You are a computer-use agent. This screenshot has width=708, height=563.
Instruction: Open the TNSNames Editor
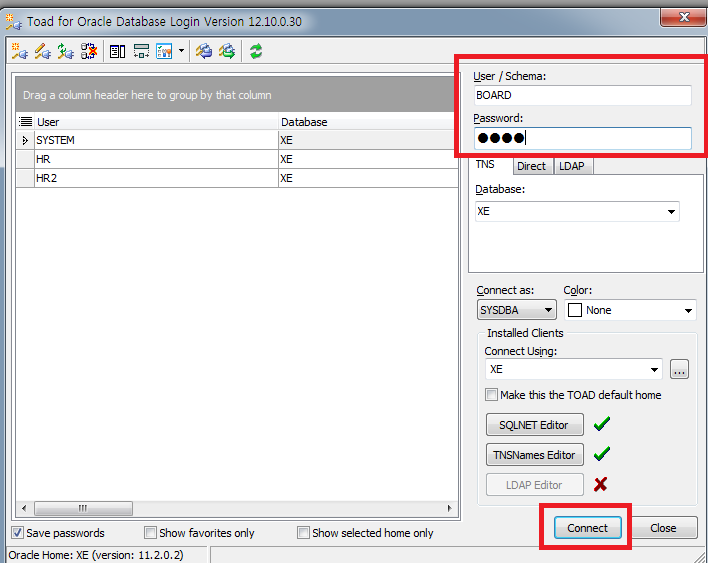[534, 455]
